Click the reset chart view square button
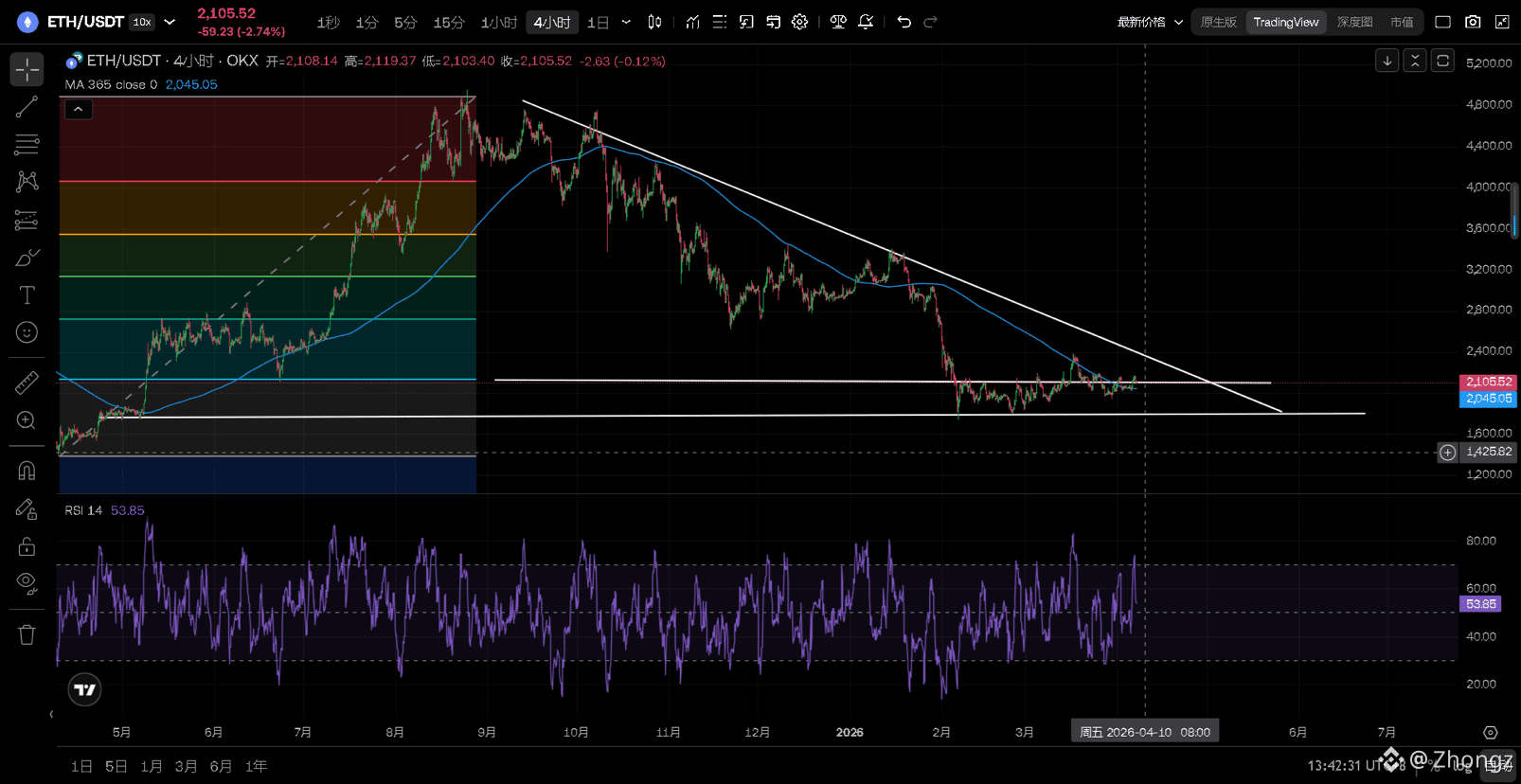Screen dimensions: 1521x784 [1442, 61]
